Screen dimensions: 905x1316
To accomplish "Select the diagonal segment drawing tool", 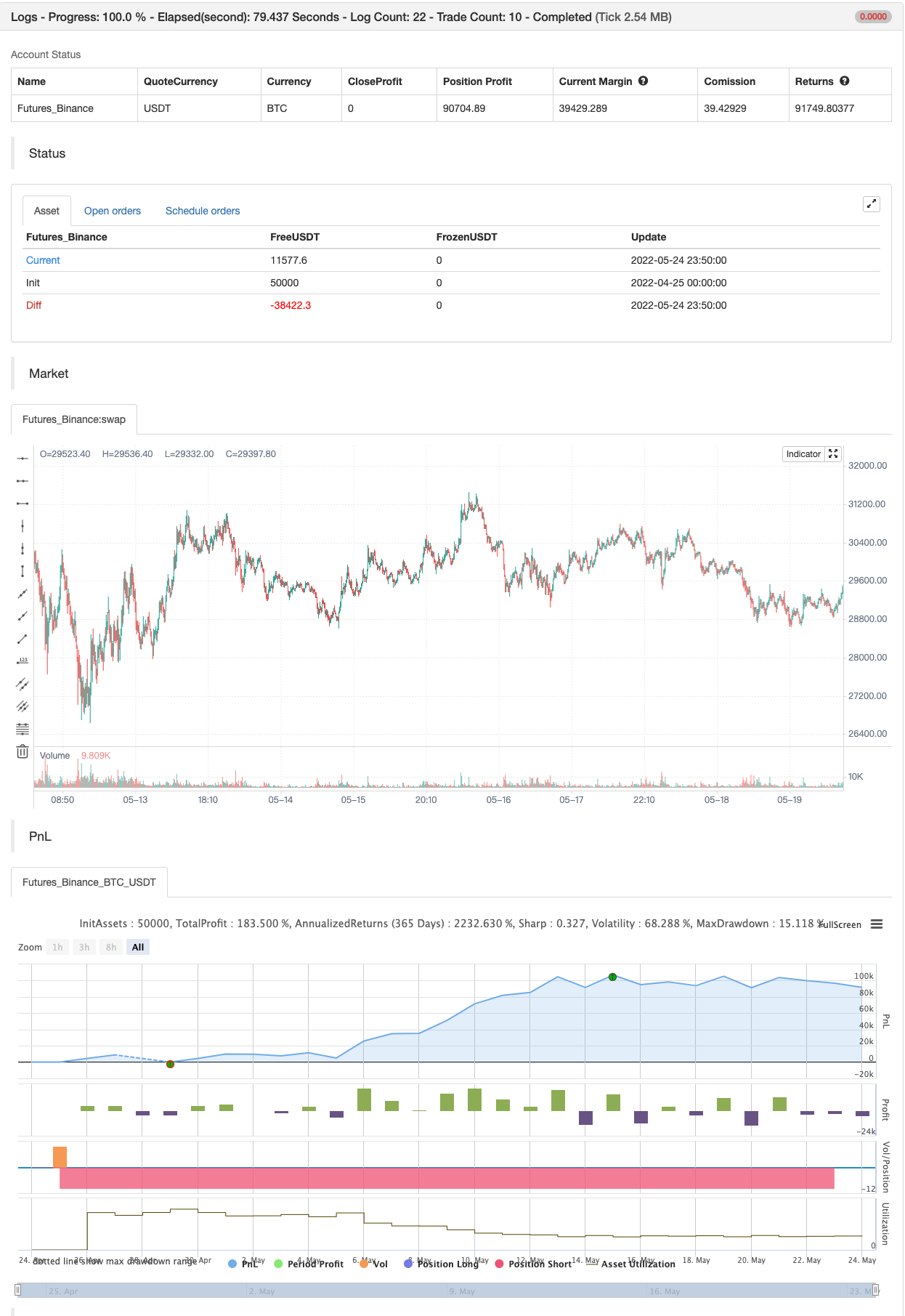I will pos(23,638).
